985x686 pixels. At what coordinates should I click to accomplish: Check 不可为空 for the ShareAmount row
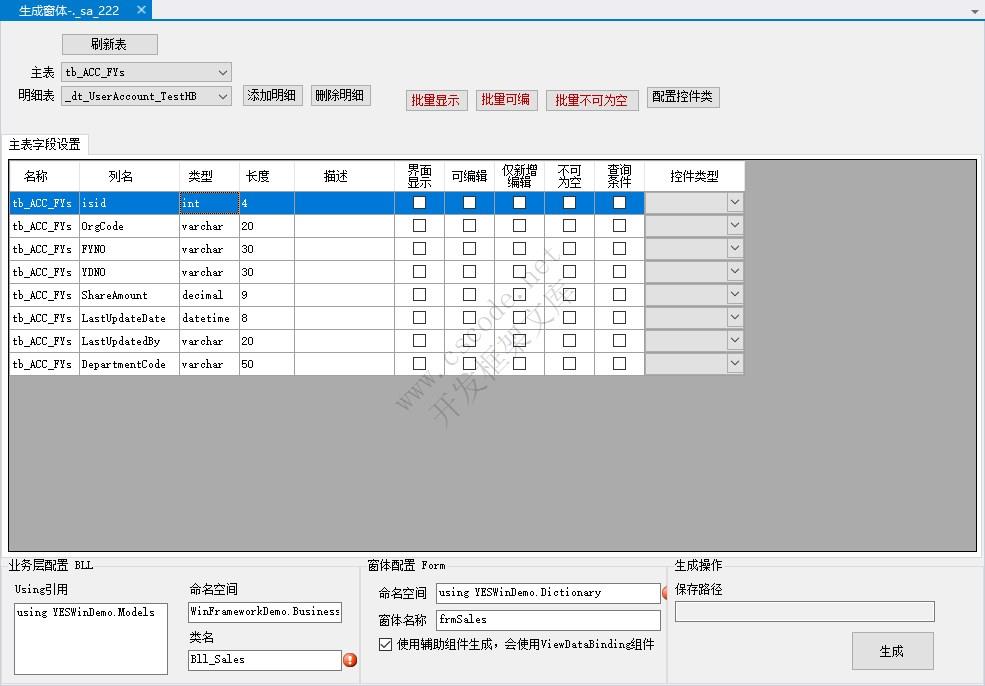click(x=569, y=295)
